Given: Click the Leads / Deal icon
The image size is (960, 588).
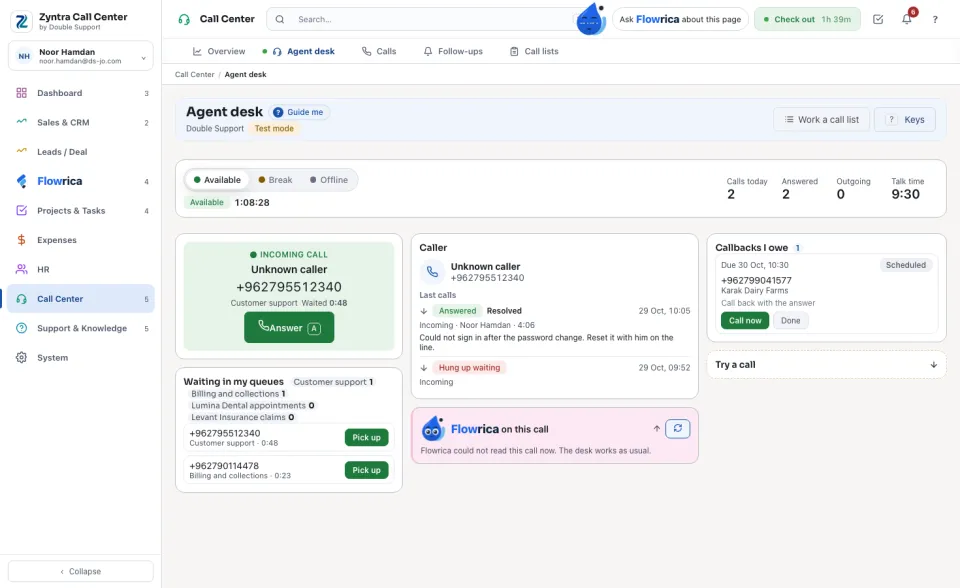Looking at the screenshot, I should pos(21,151).
